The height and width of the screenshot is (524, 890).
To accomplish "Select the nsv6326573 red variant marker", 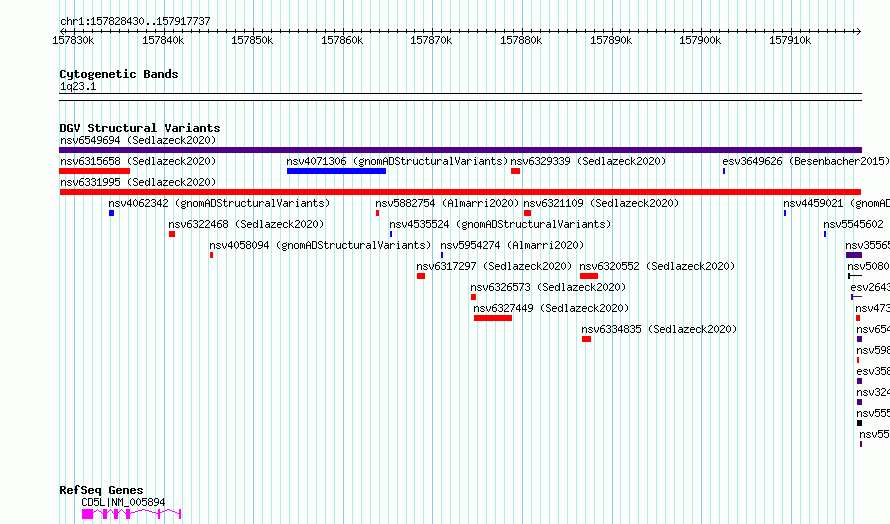I will (x=473, y=297).
